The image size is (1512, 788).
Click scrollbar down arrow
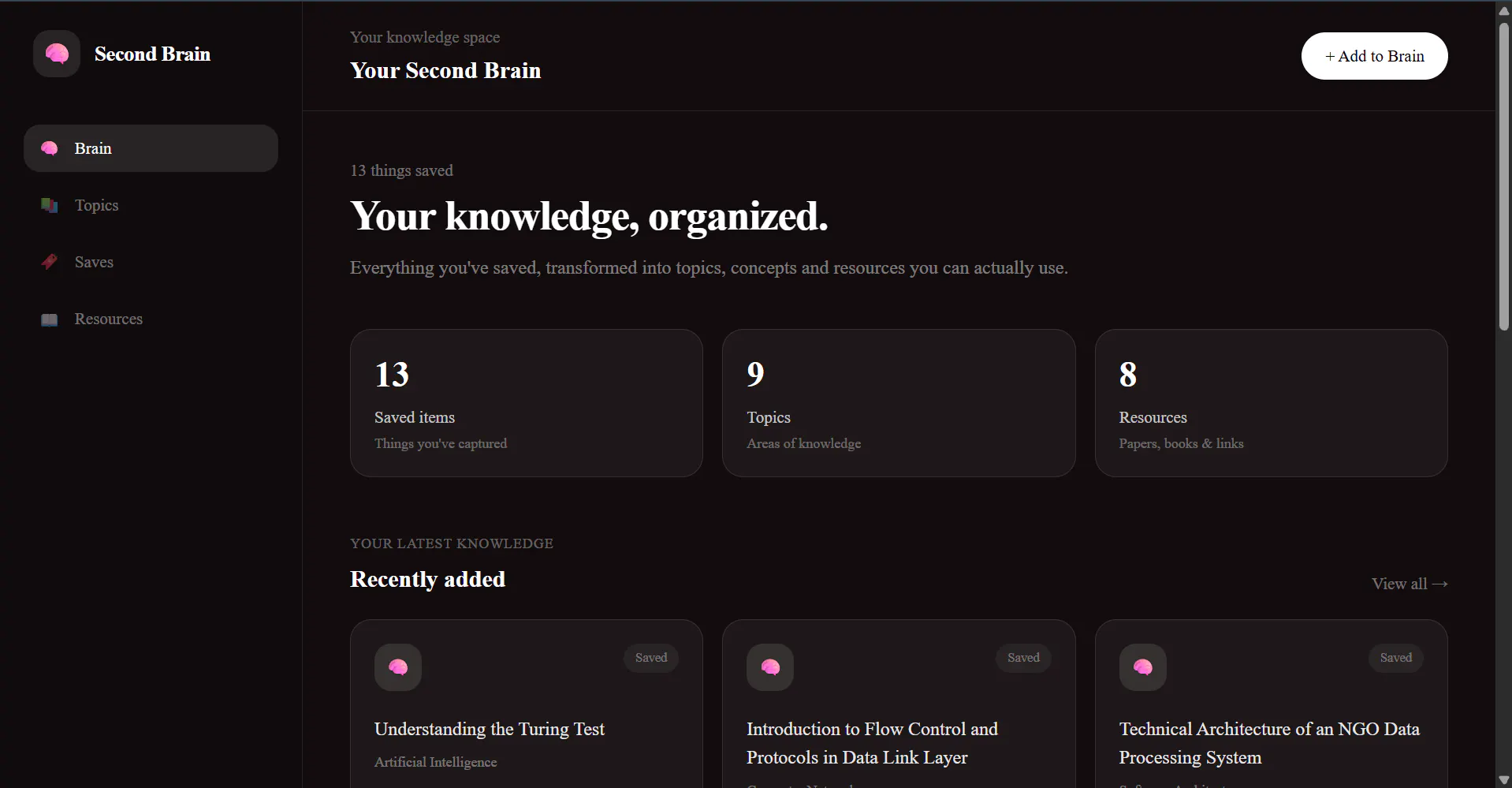click(x=1504, y=780)
